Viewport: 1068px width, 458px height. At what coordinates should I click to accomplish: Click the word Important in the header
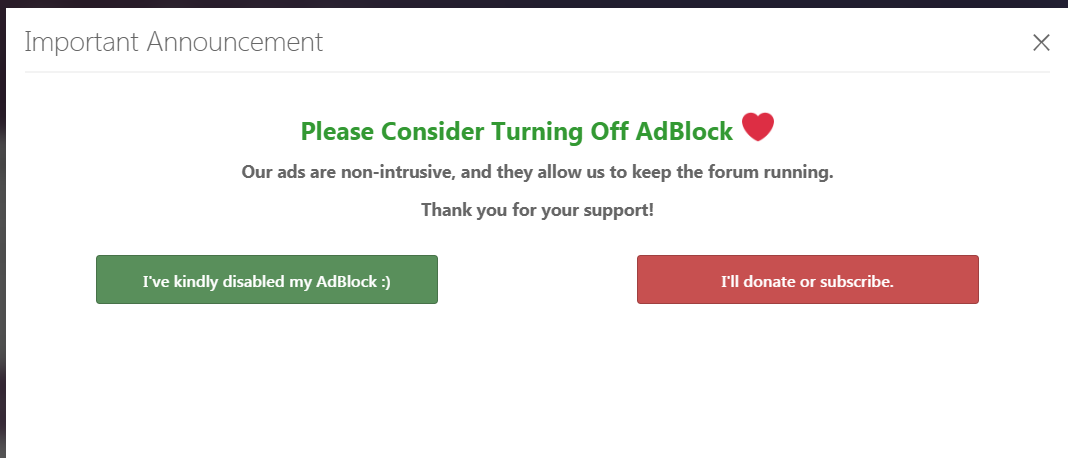click(x=82, y=42)
